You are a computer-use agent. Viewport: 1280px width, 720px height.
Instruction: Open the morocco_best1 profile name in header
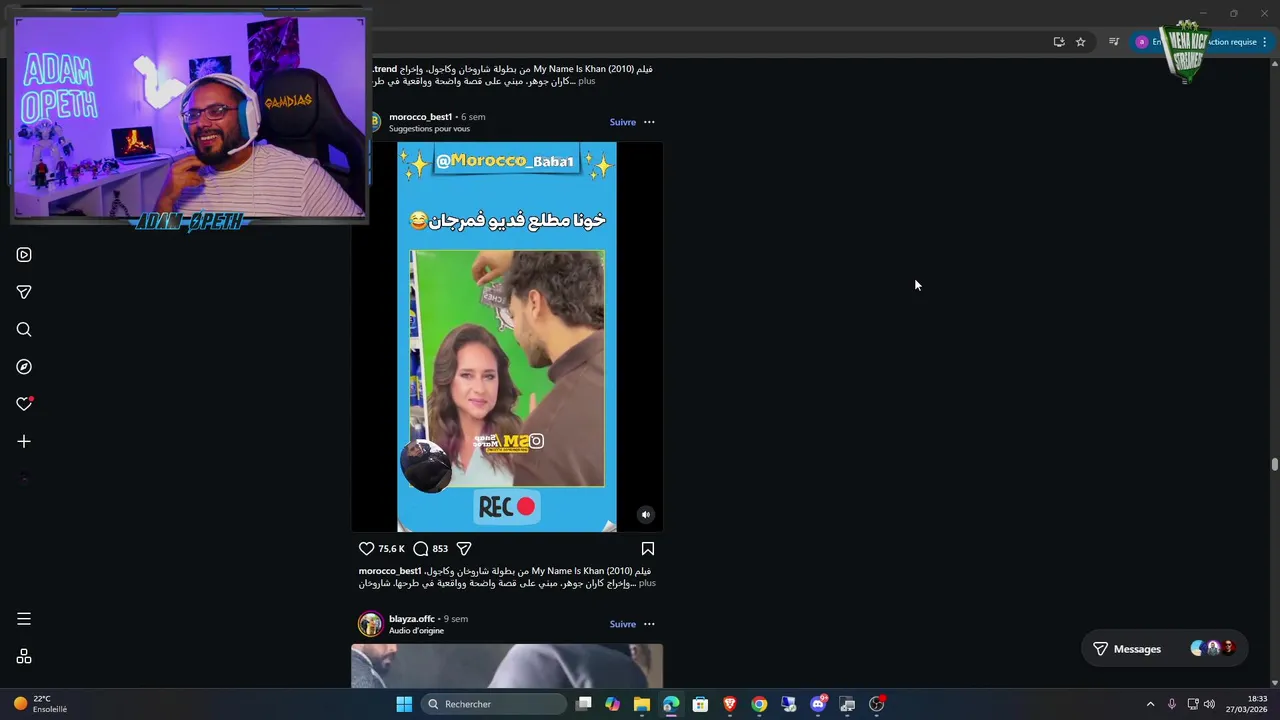(420, 117)
